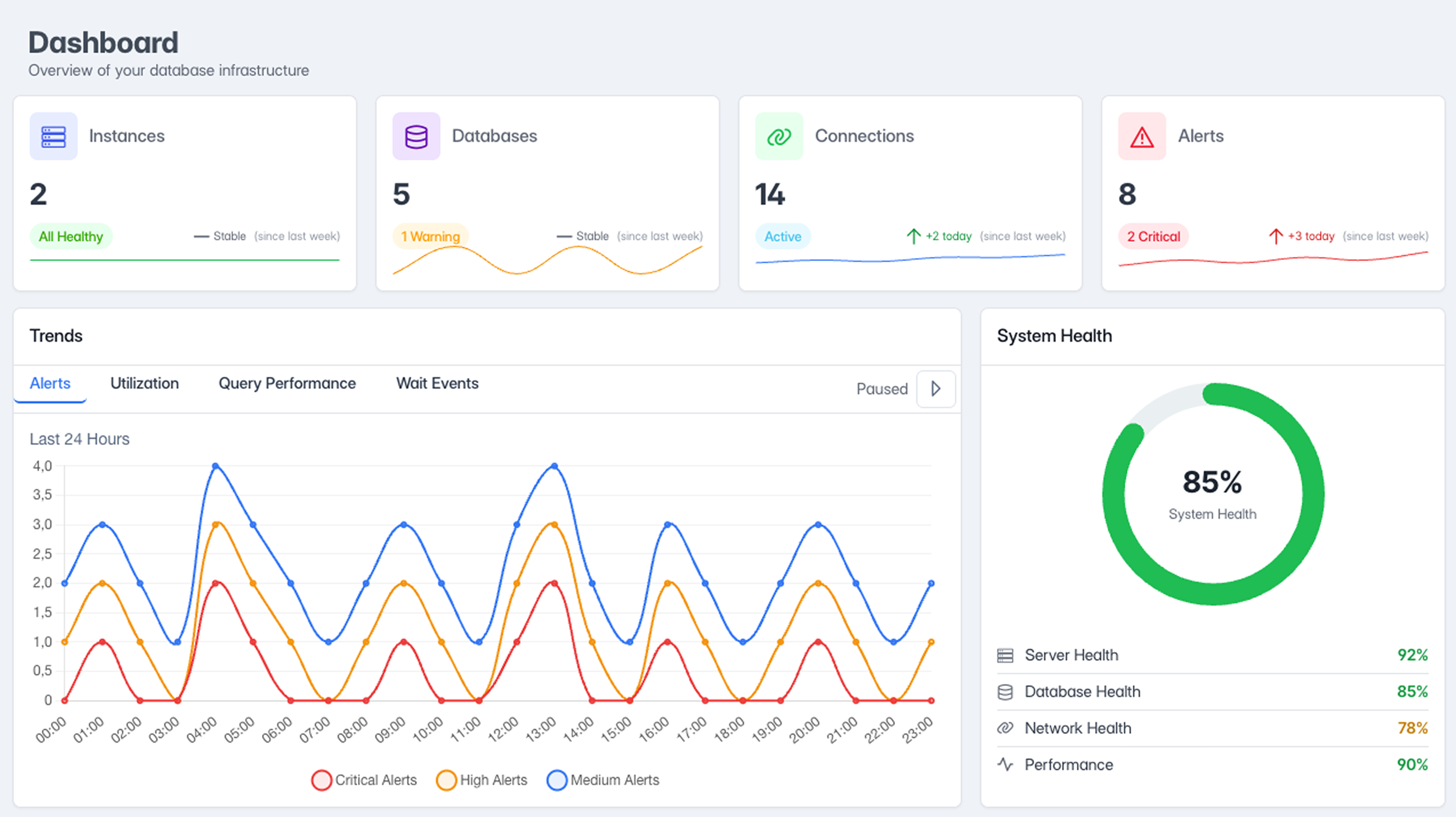
Task: Click the red Alerts warning triangle icon
Action: coord(1142,136)
